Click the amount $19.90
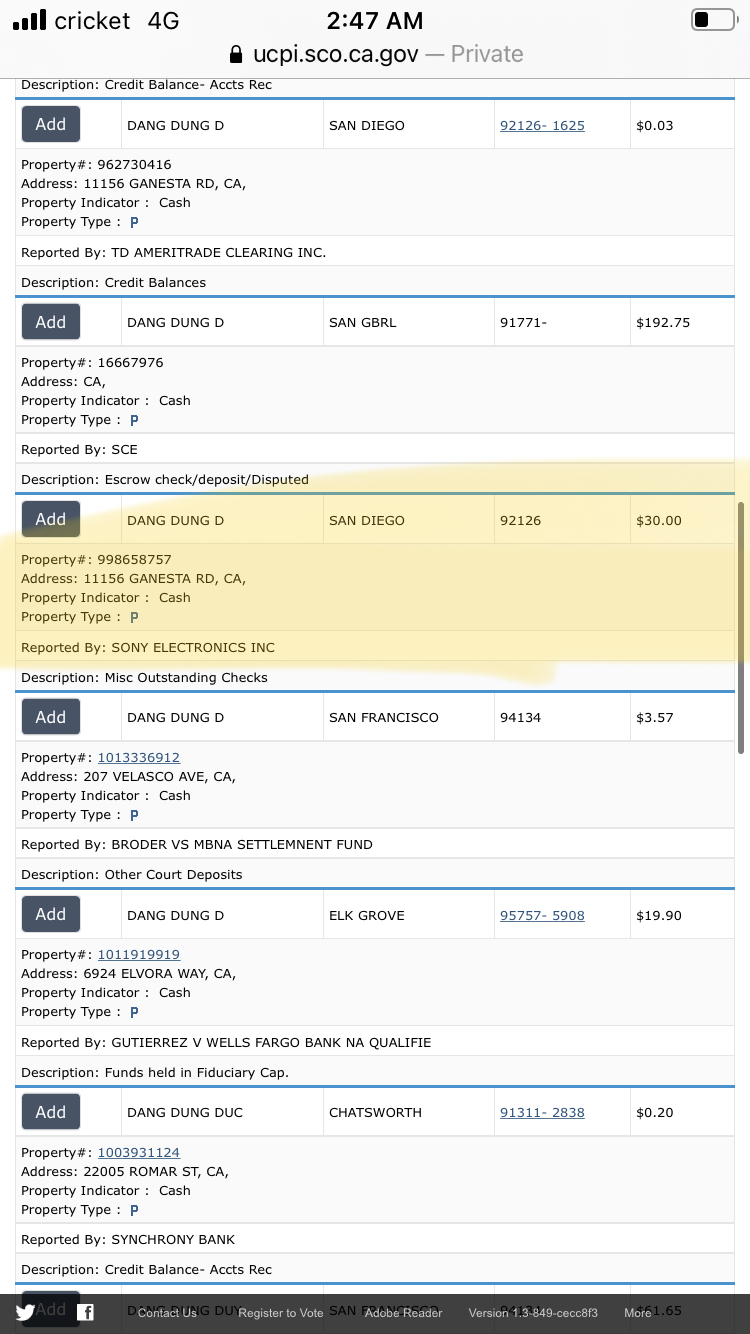The height and width of the screenshot is (1334, 750). [659, 915]
